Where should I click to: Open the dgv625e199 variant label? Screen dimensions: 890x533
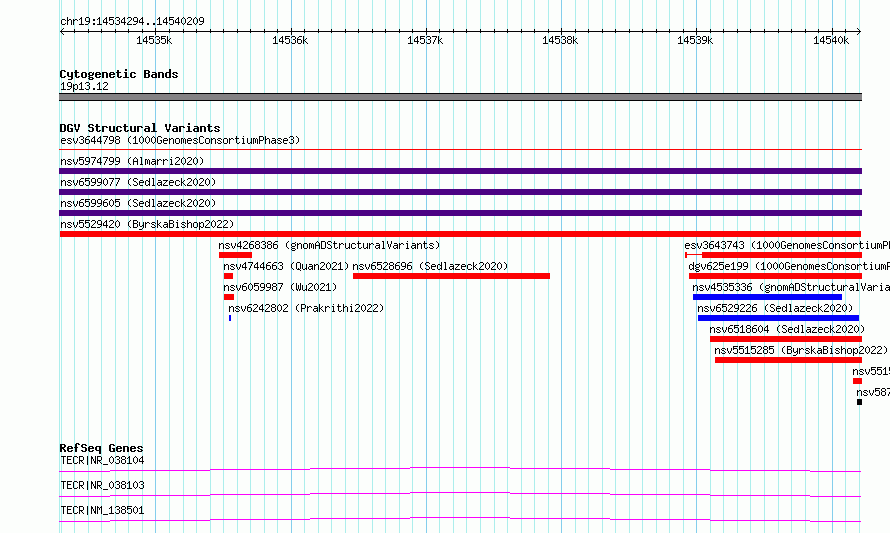[789, 266]
